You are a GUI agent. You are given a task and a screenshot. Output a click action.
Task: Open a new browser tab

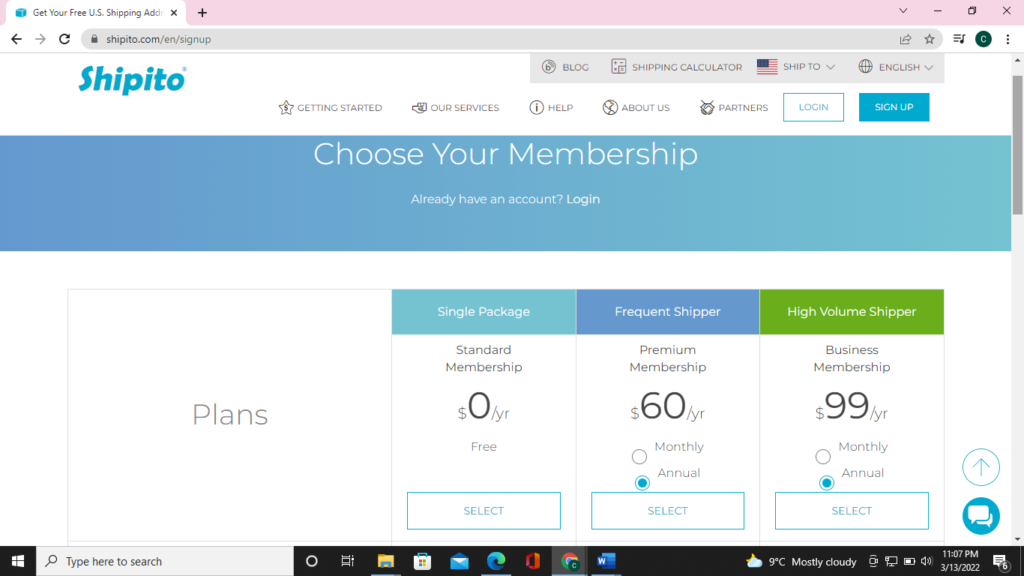tap(202, 12)
